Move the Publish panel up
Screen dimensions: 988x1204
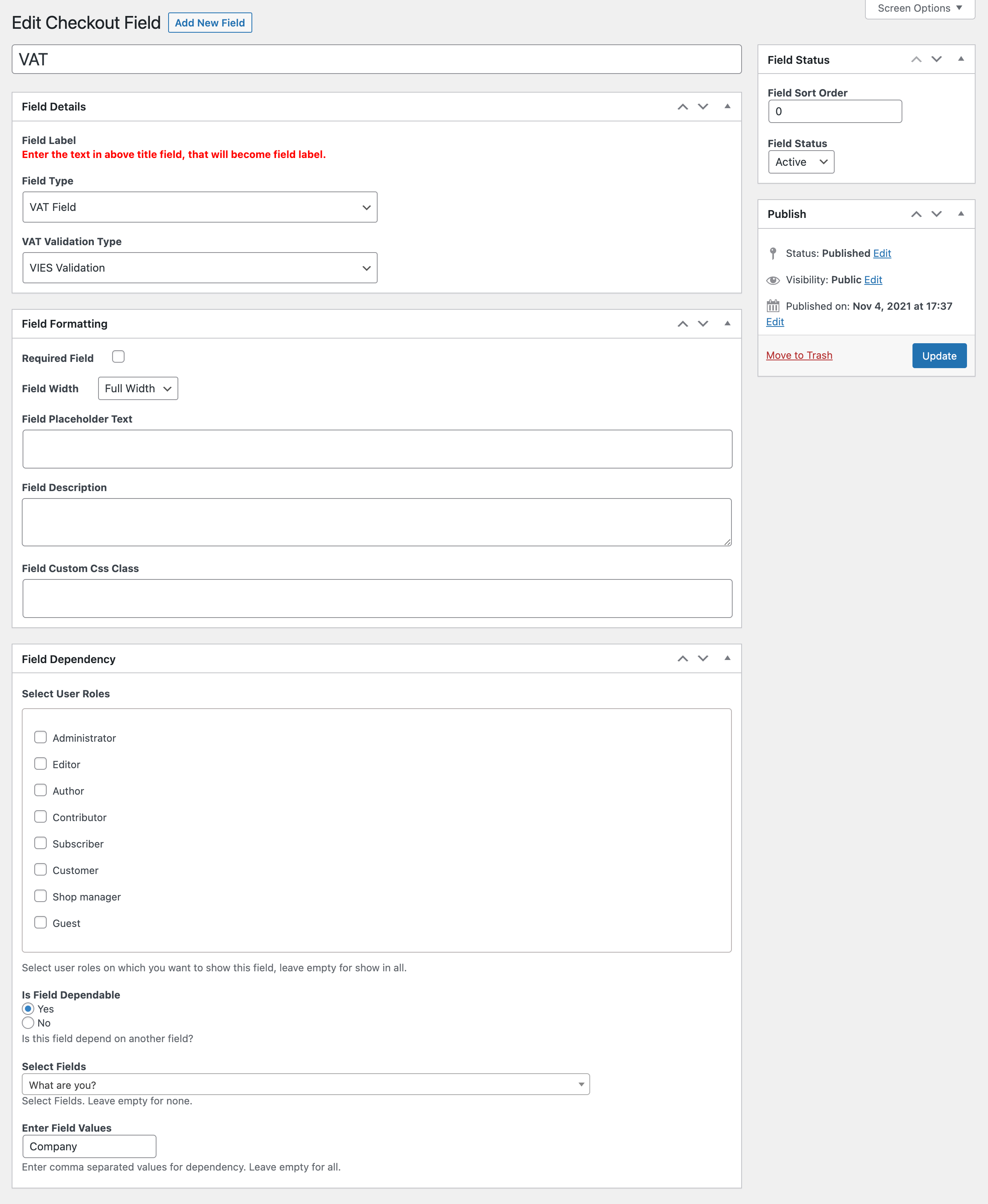tap(916, 214)
